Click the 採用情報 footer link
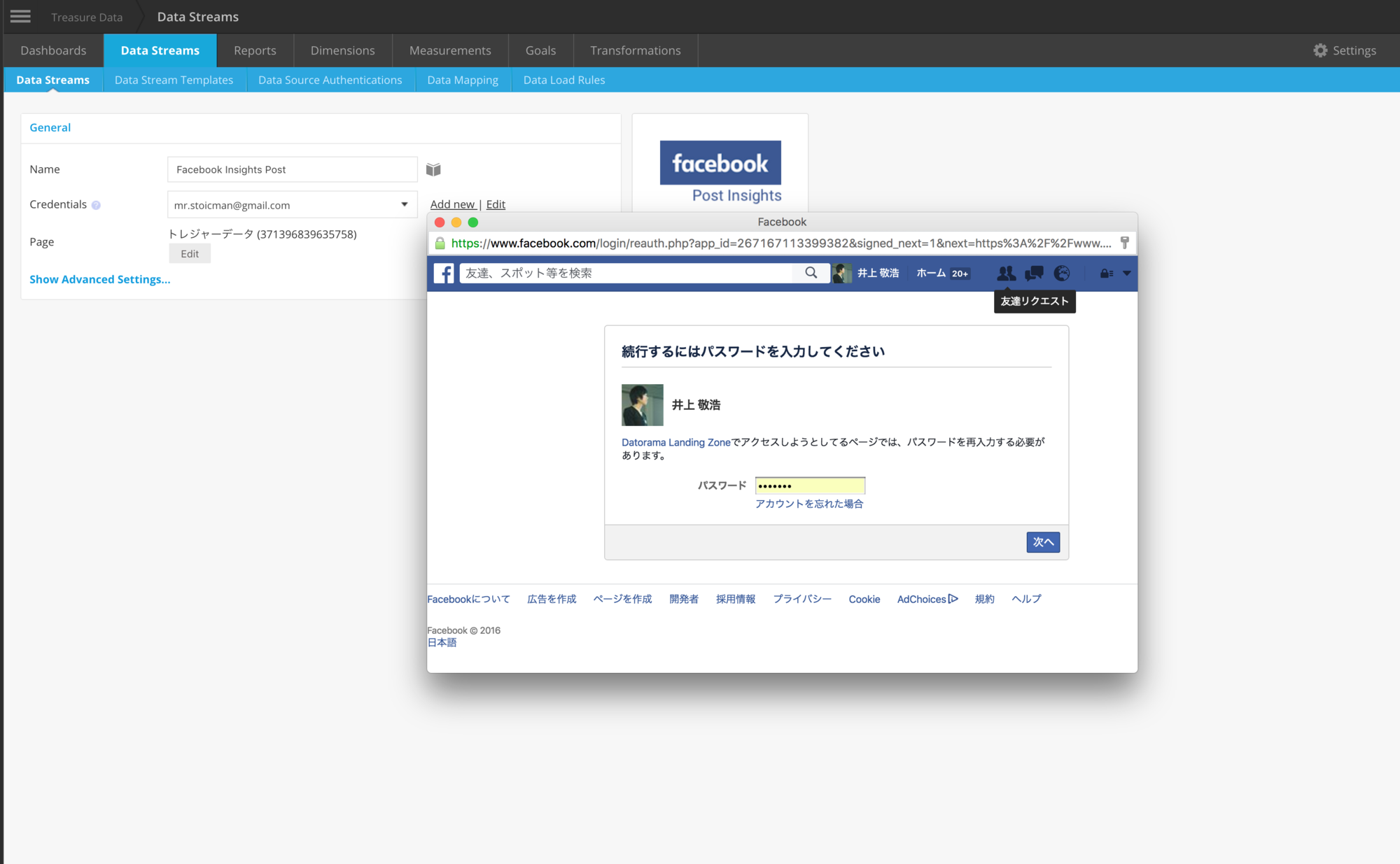Viewport: 1400px width, 864px height. (736, 600)
